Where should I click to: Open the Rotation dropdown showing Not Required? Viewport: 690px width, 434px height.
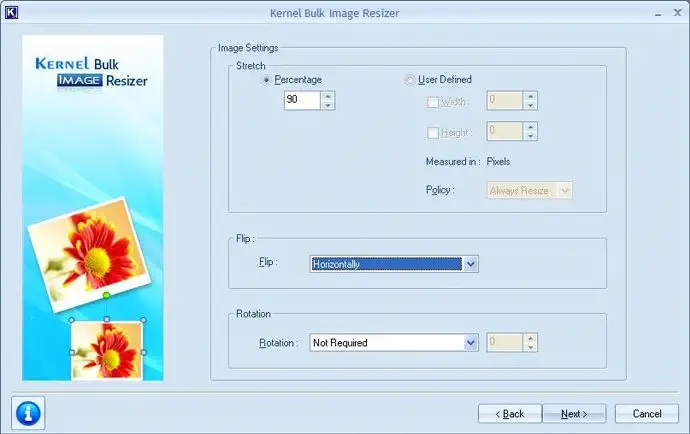pos(394,342)
